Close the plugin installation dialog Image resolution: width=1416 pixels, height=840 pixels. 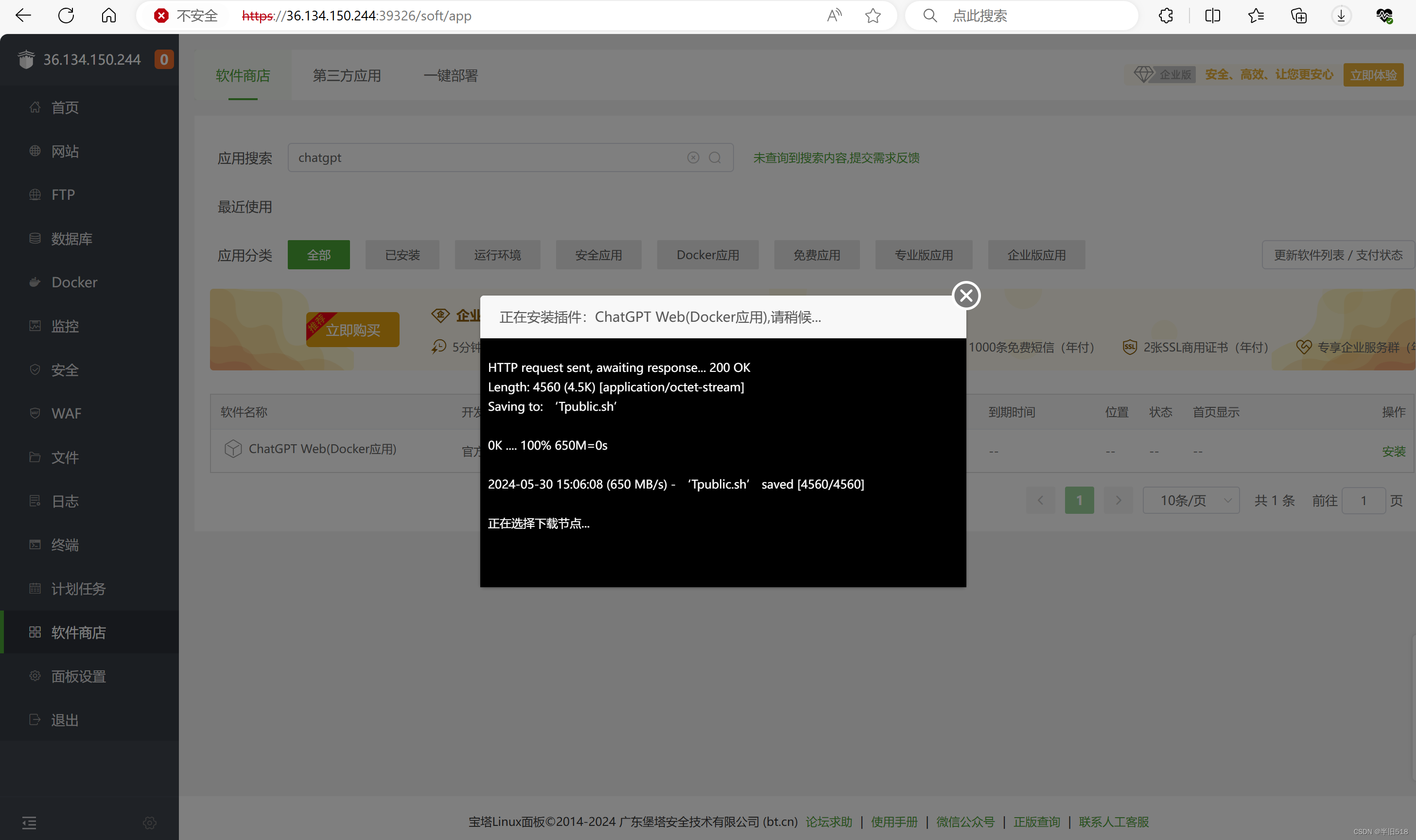click(x=966, y=296)
